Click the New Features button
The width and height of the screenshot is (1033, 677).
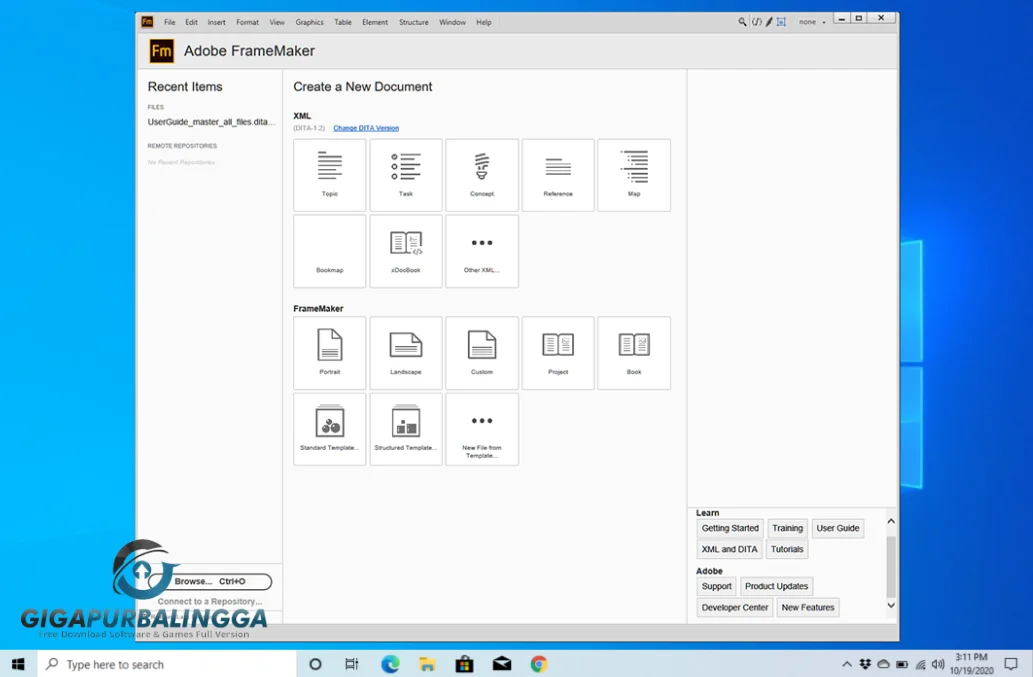tap(808, 607)
